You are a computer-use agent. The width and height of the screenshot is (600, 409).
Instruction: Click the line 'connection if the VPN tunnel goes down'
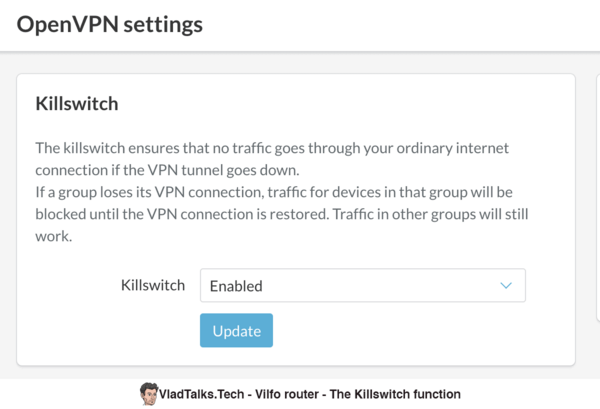coord(167,170)
